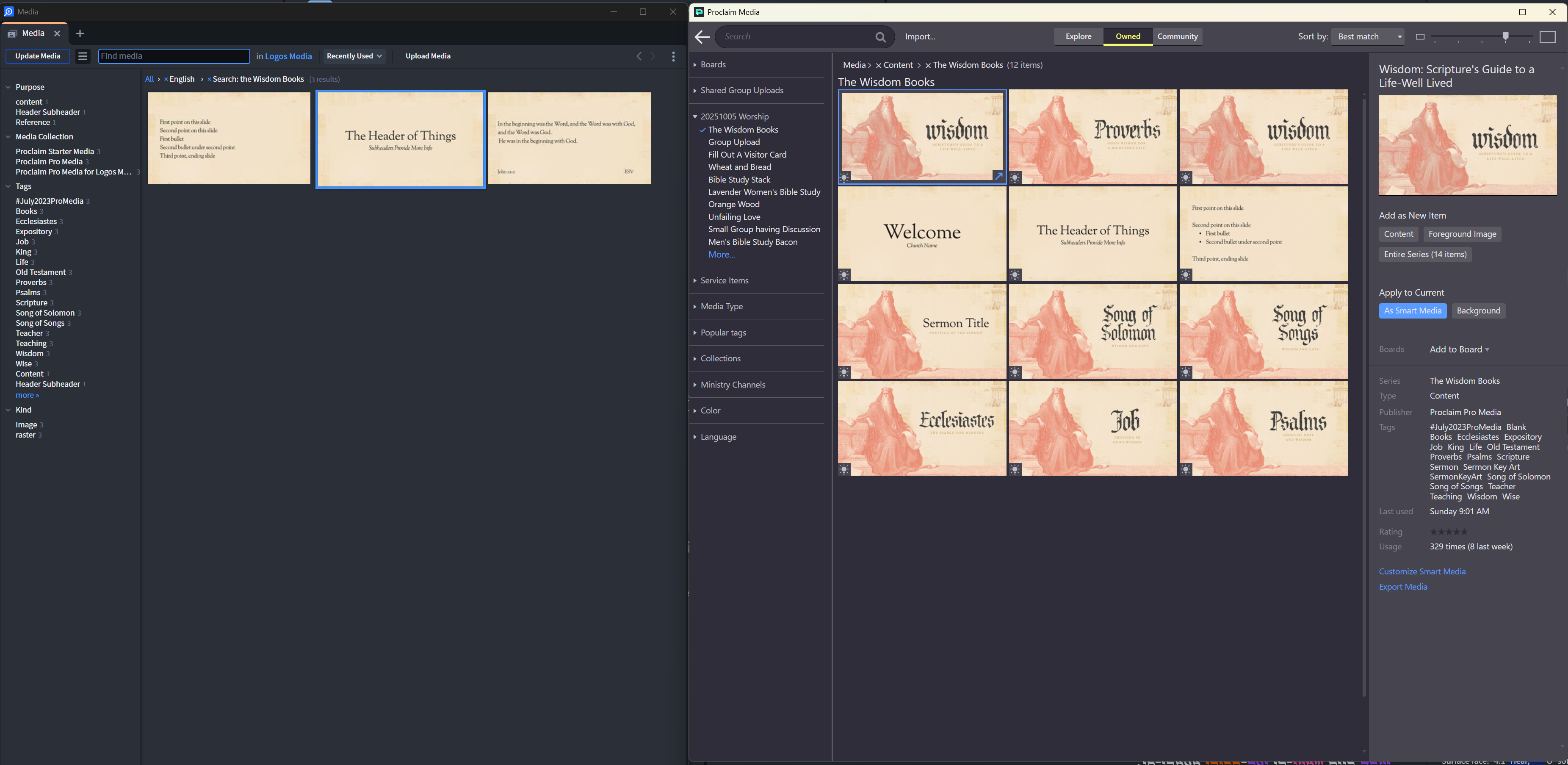Remove the Content breadcrumb filter
This screenshot has width=1568, height=765.
(878, 65)
